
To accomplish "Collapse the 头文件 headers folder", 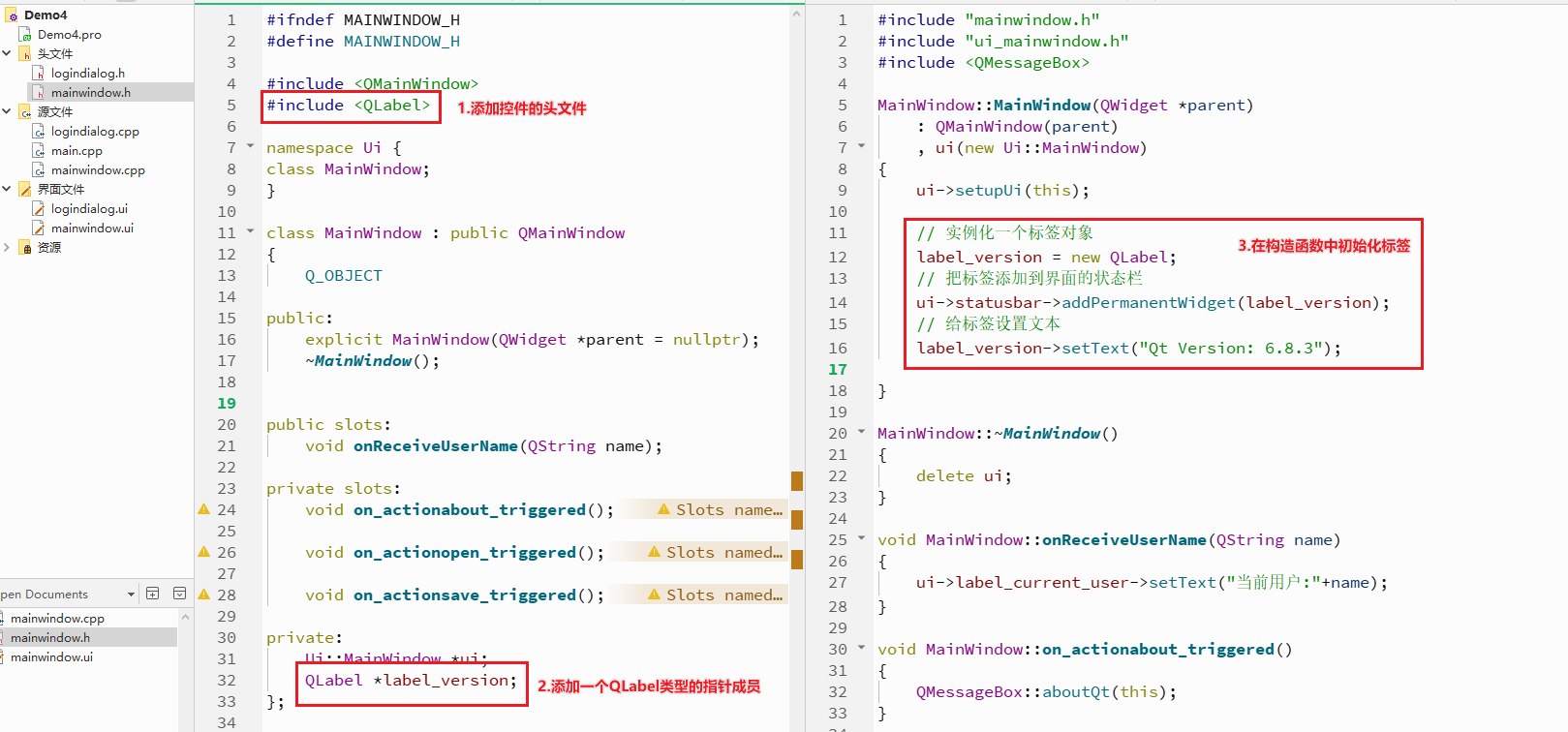I will pos(7,53).
